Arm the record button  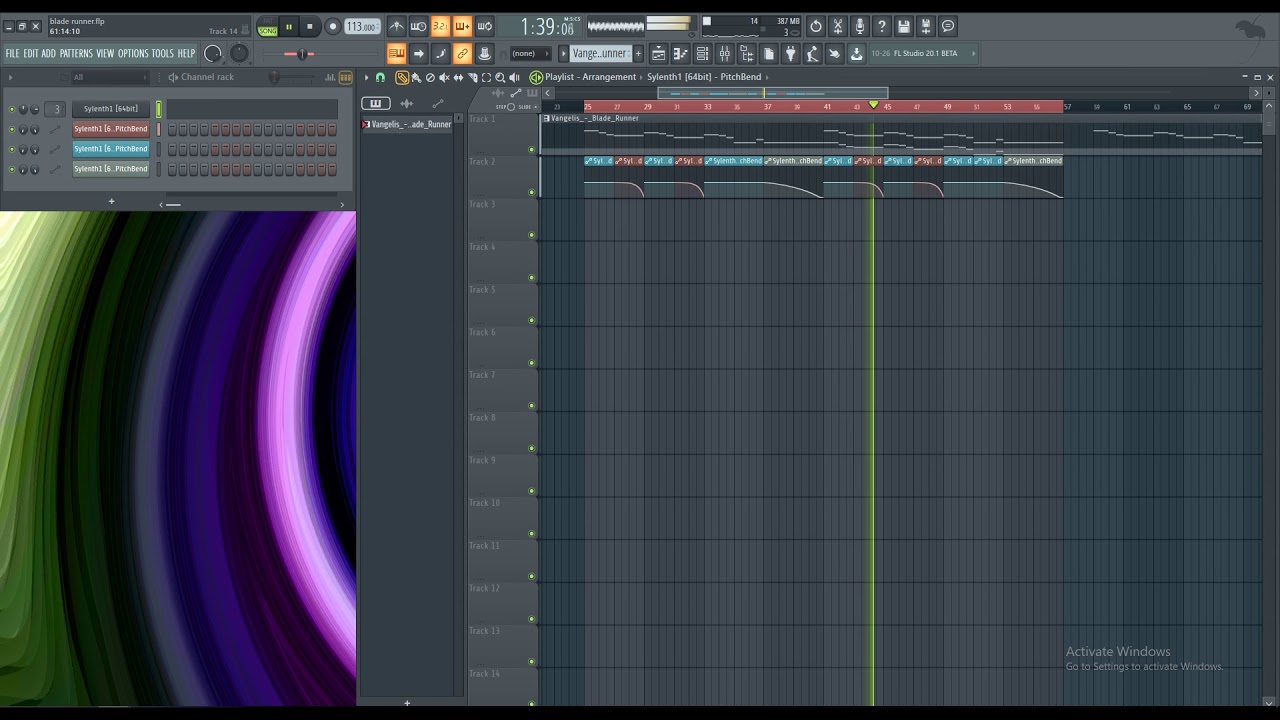click(333, 27)
